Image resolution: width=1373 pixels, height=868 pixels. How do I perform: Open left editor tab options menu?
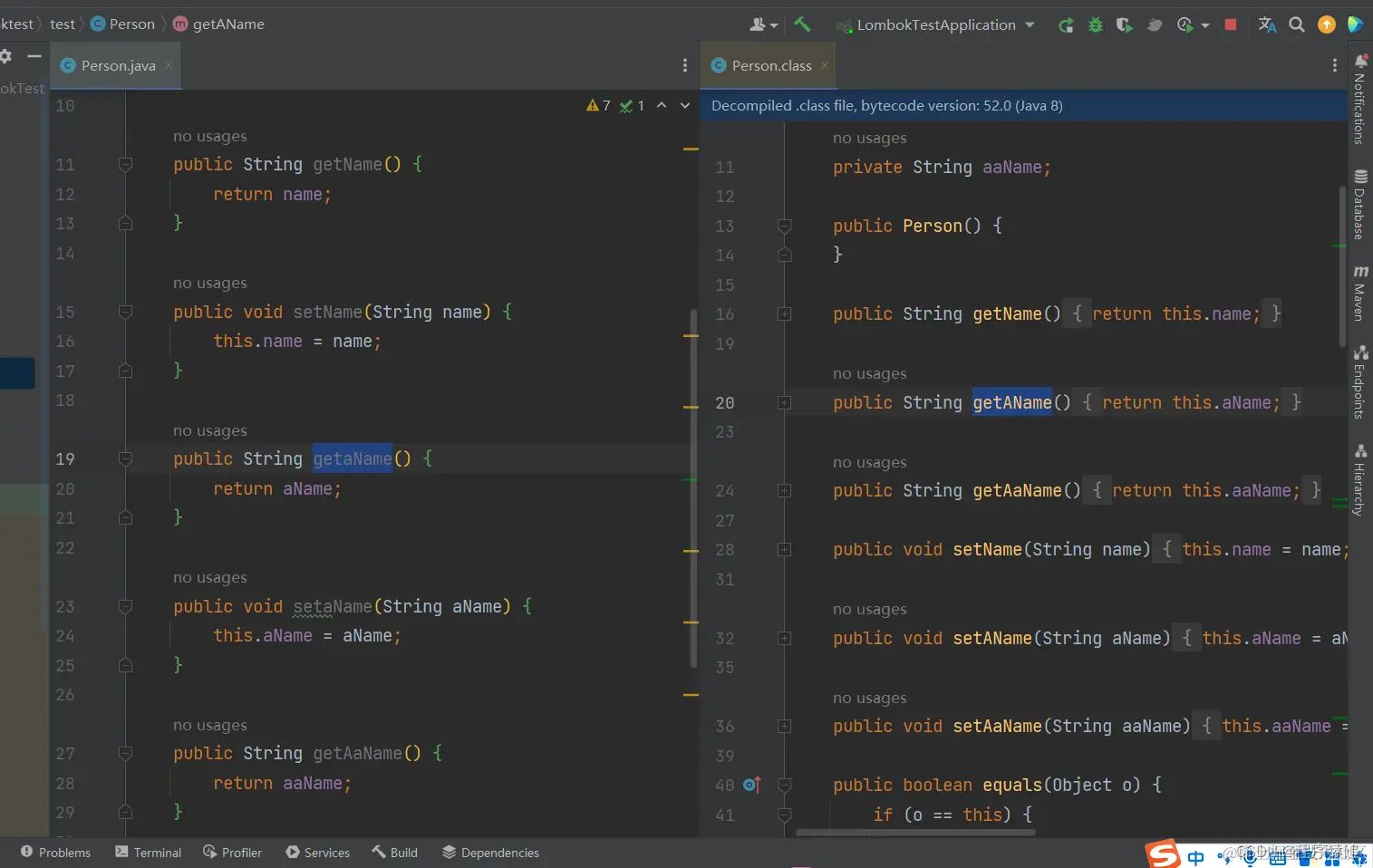pos(685,65)
